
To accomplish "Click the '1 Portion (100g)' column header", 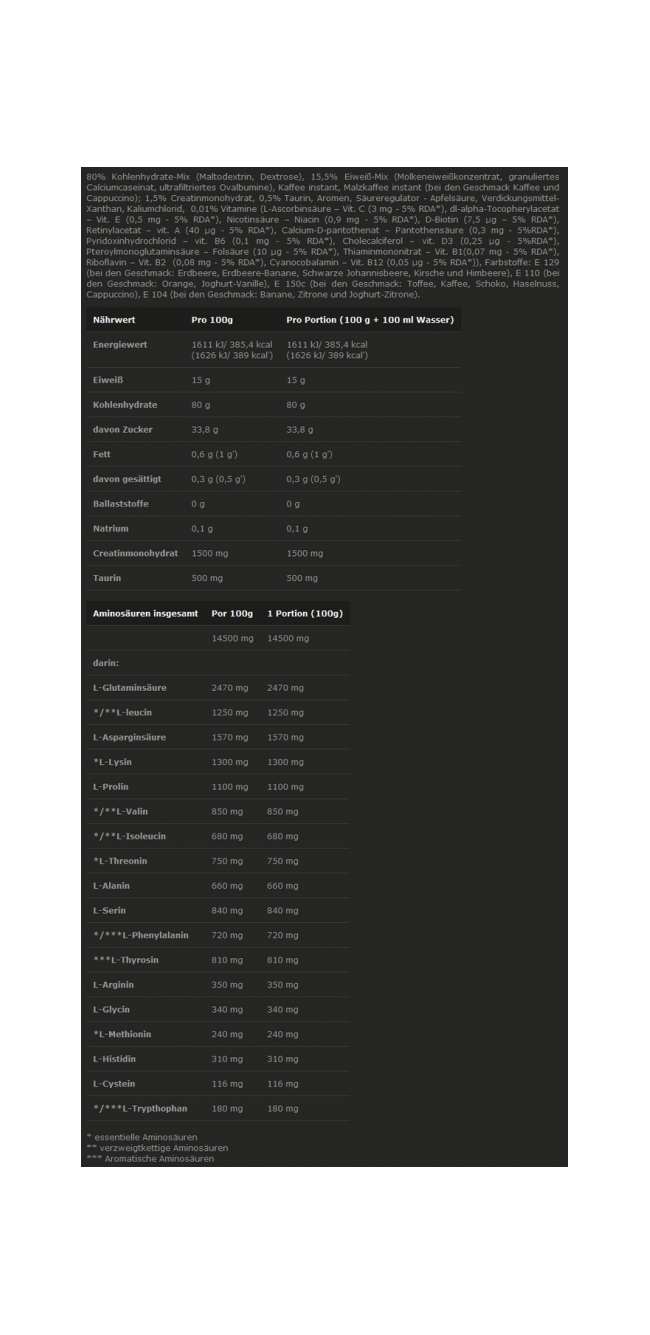I will tap(305, 613).
